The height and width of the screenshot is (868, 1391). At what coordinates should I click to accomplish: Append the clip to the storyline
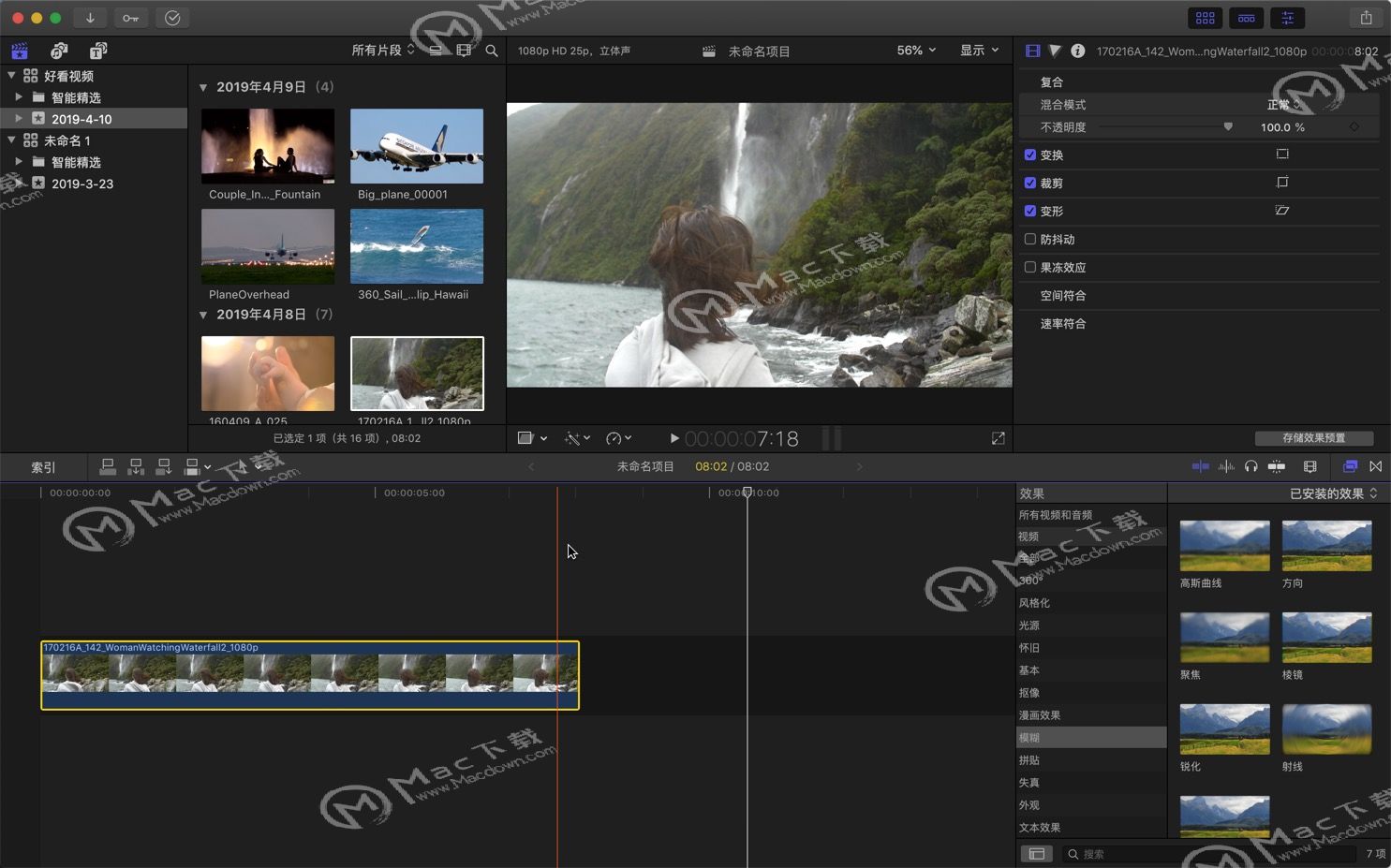tap(164, 466)
